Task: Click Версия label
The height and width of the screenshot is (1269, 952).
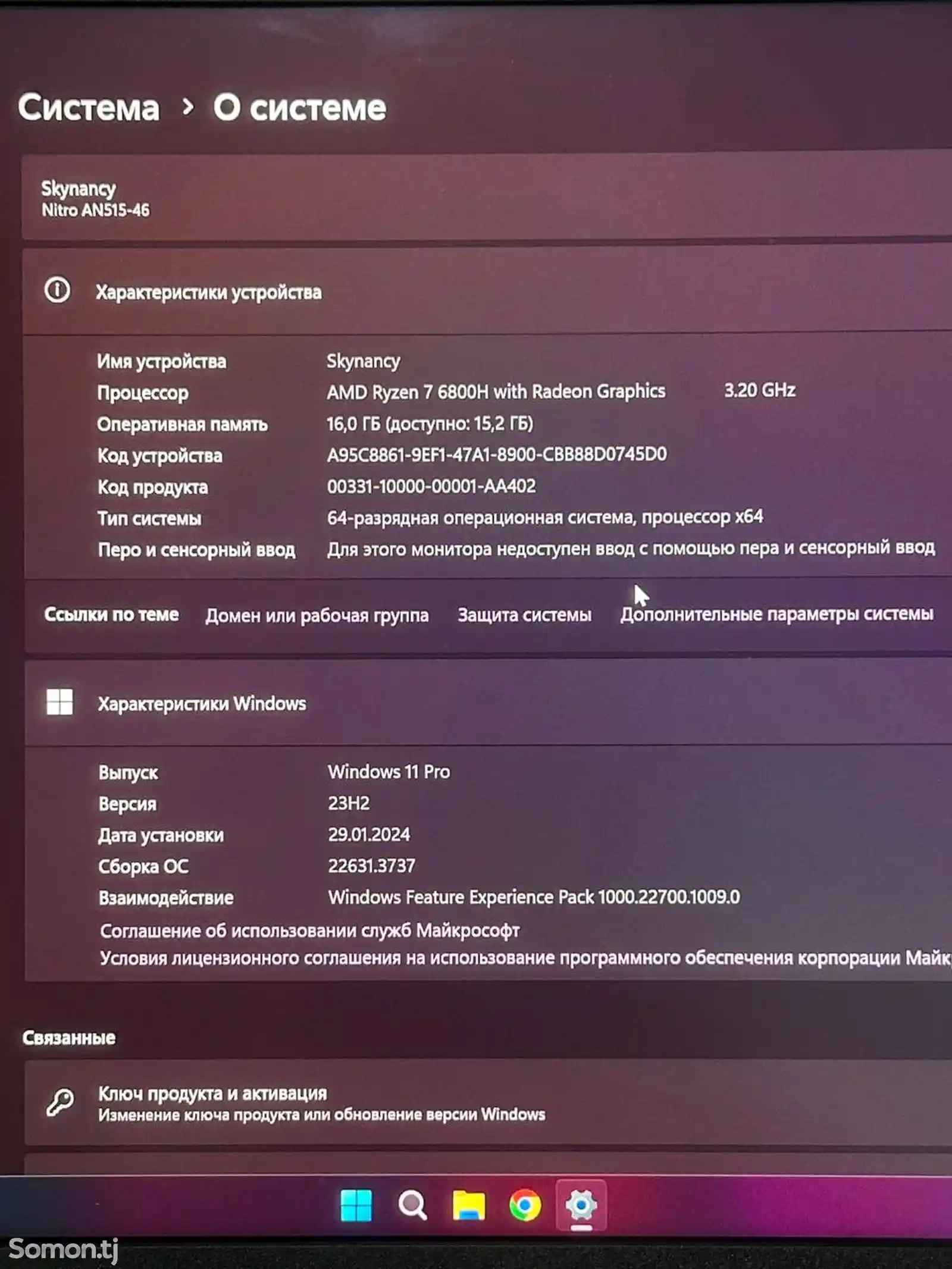Action: pos(127,804)
